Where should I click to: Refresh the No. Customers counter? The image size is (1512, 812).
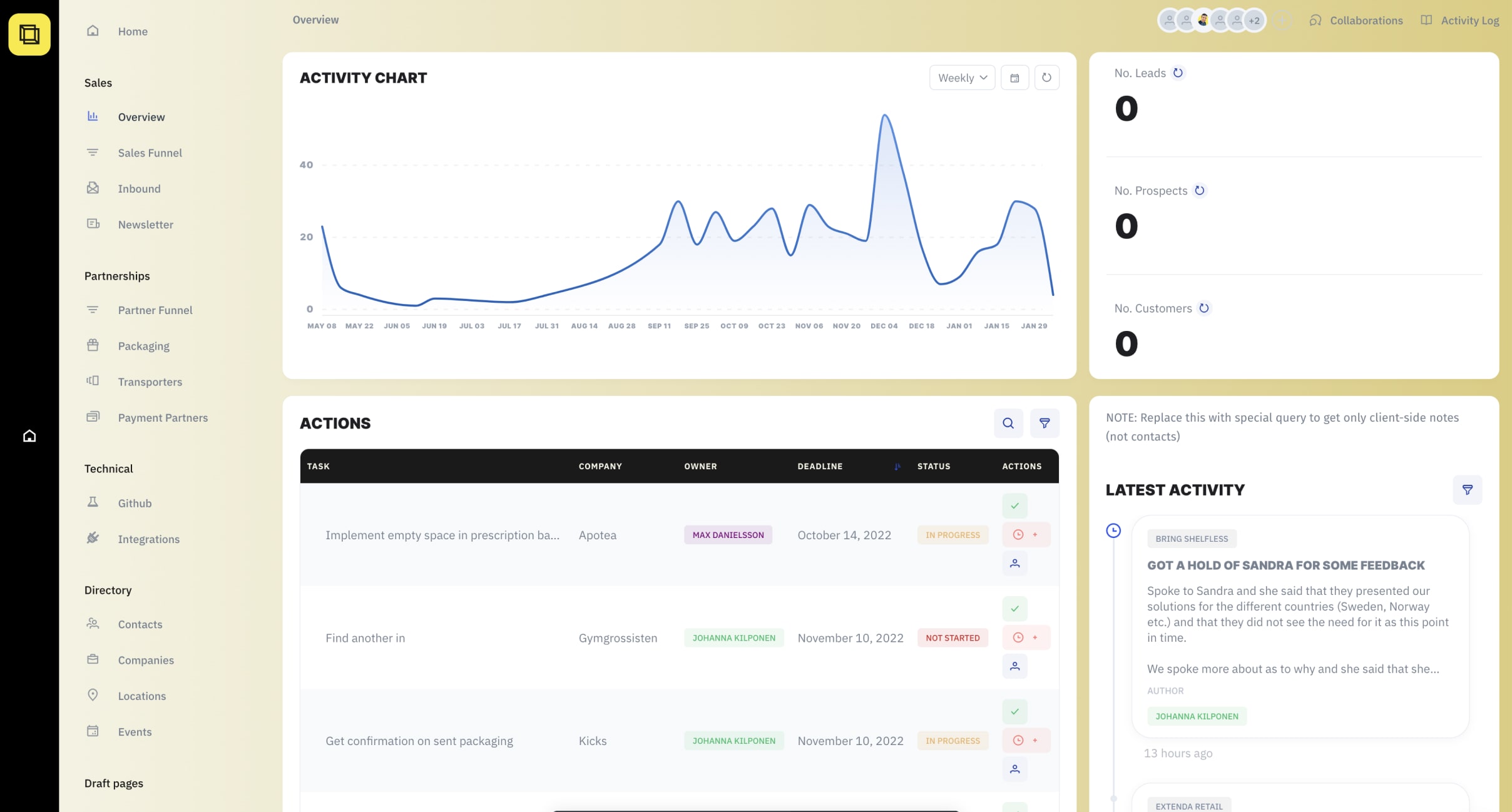[x=1205, y=308]
